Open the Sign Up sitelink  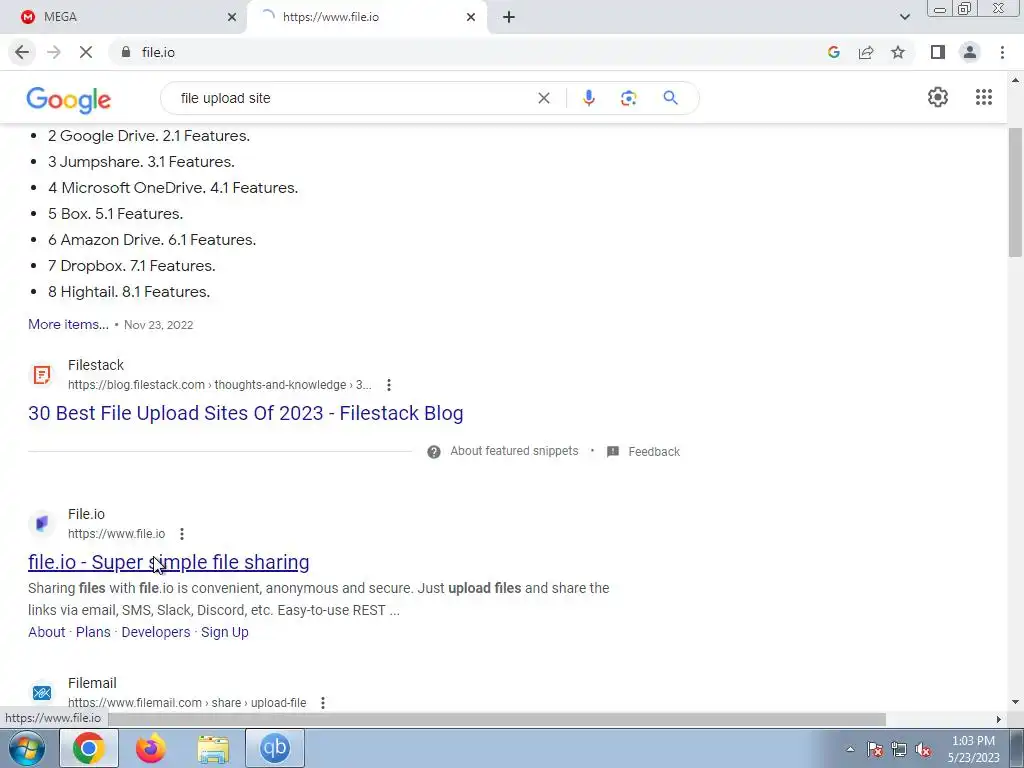tap(225, 632)
